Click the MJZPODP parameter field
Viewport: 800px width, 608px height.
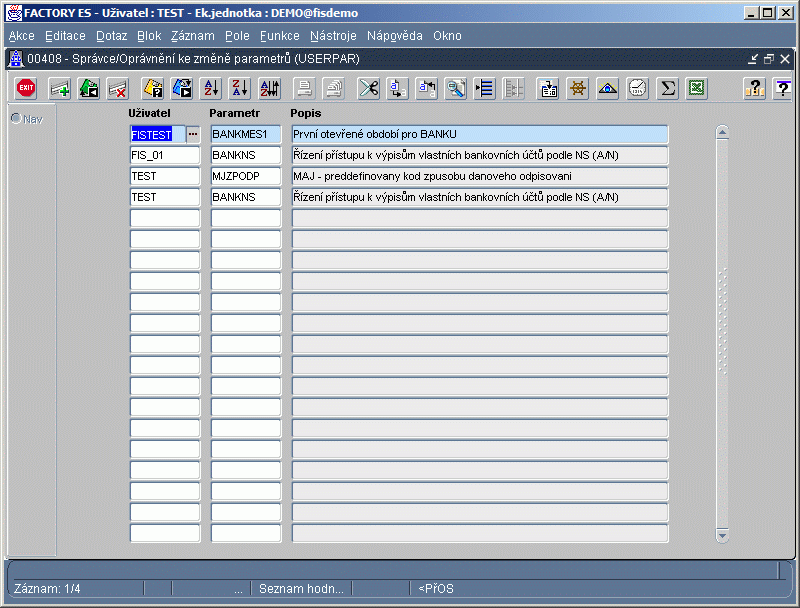(246, 176)
